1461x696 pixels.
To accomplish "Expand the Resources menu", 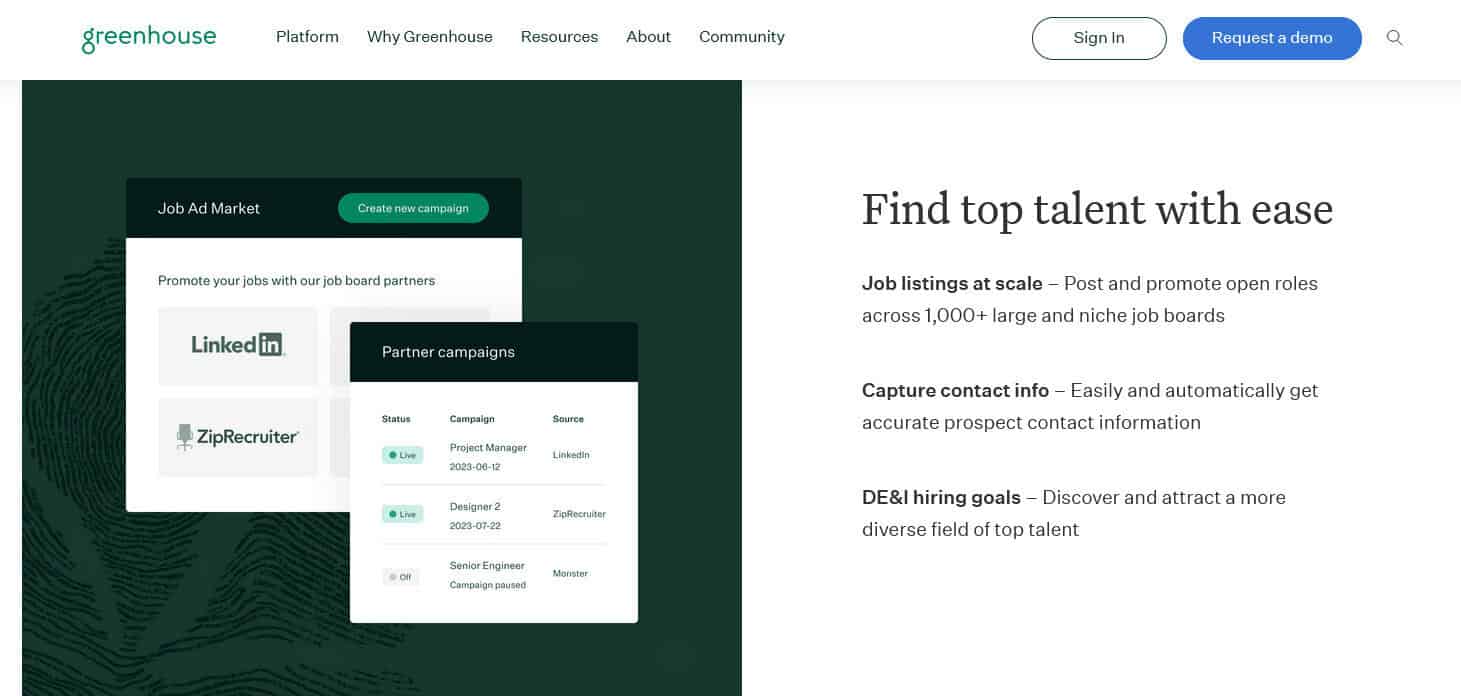I will click(559, 37).
